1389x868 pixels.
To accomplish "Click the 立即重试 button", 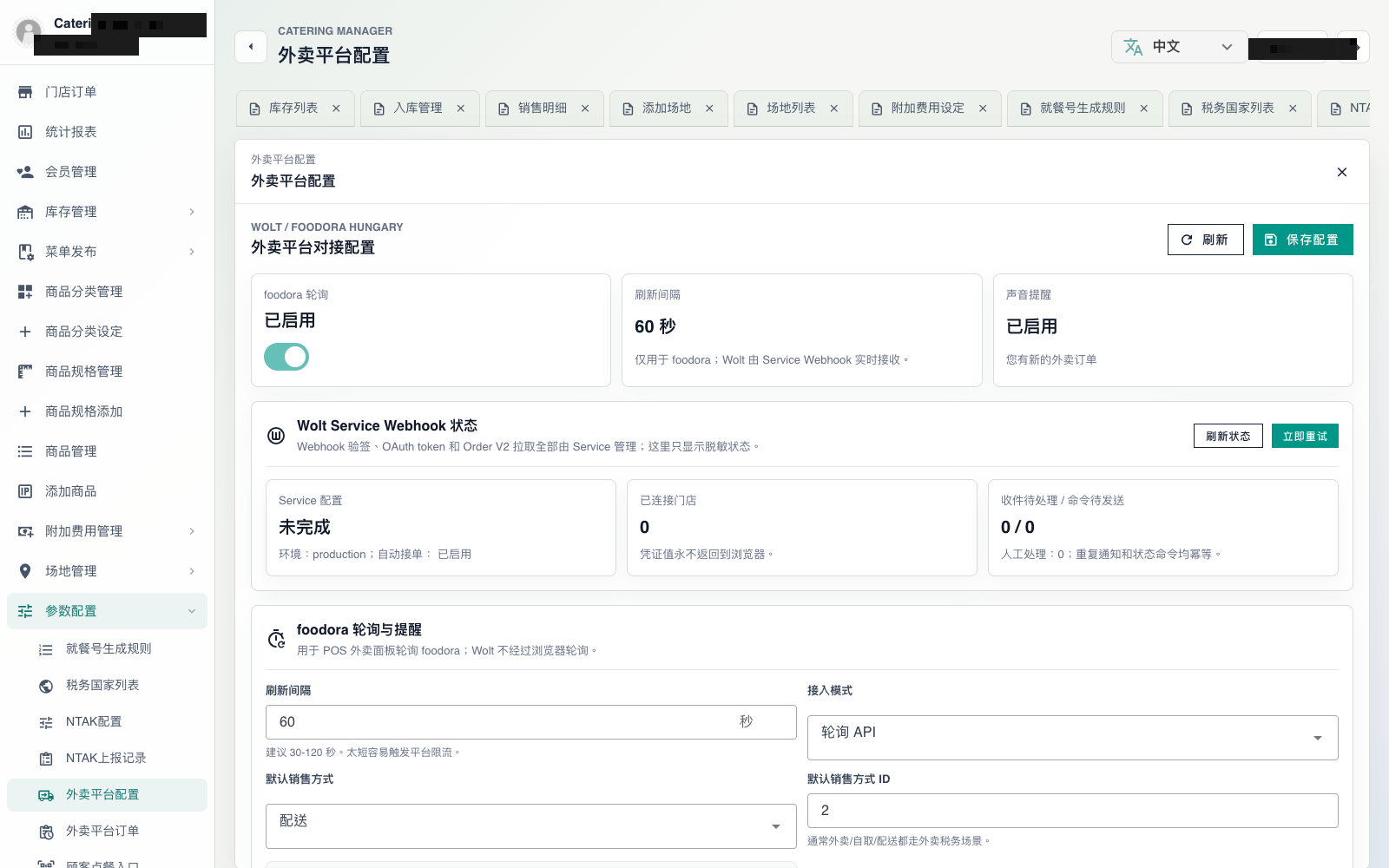I will pos(1305,436).
